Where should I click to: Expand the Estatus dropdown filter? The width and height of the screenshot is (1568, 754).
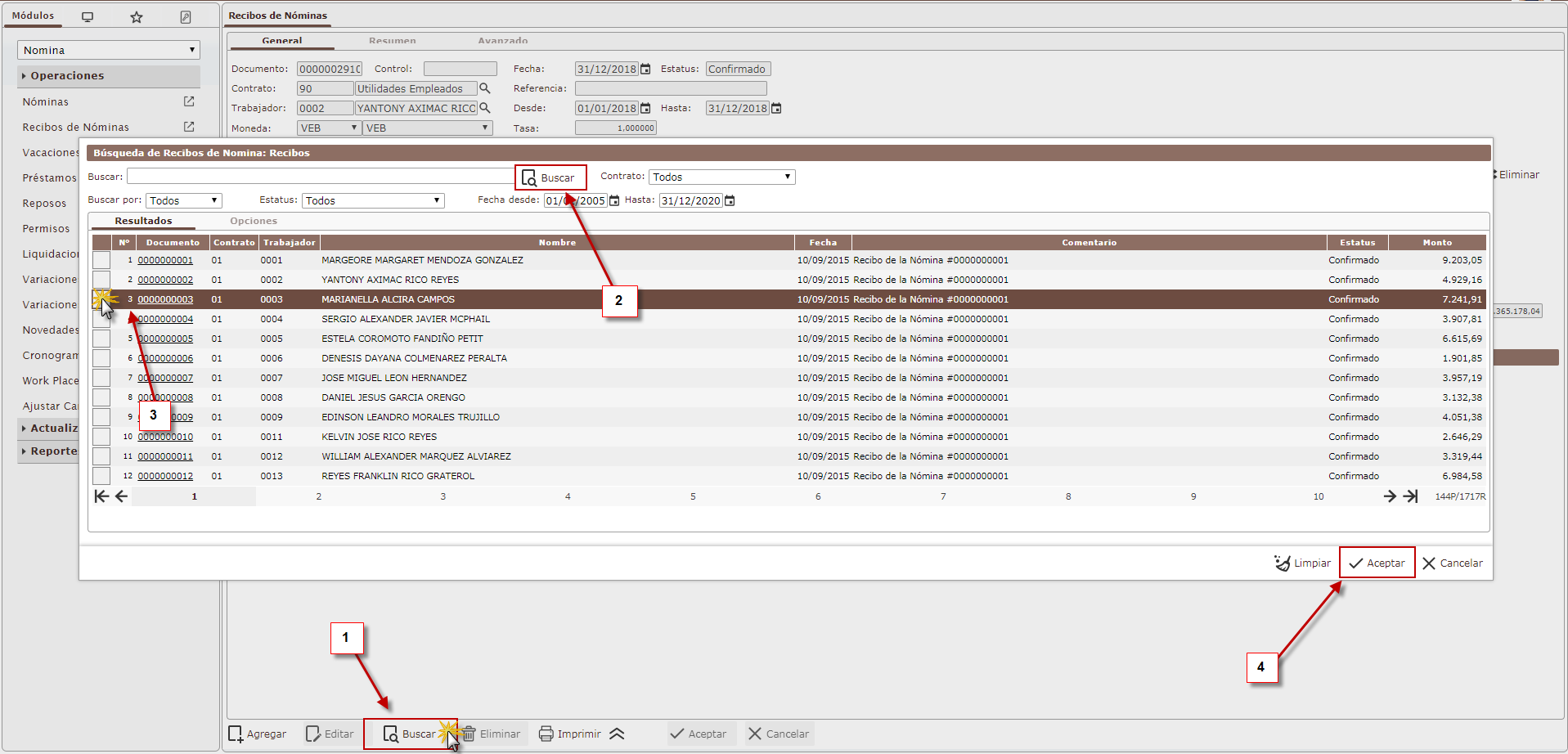(373, 201)
